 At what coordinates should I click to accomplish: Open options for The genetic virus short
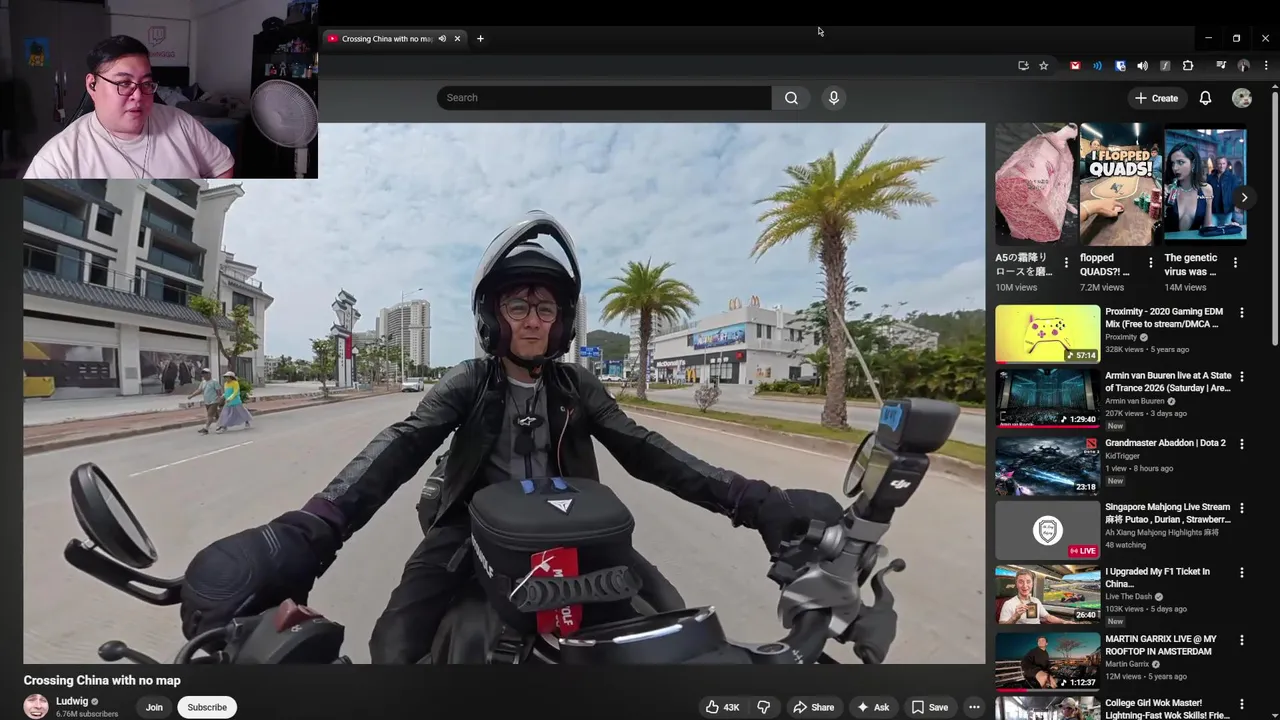point(1235,263)
